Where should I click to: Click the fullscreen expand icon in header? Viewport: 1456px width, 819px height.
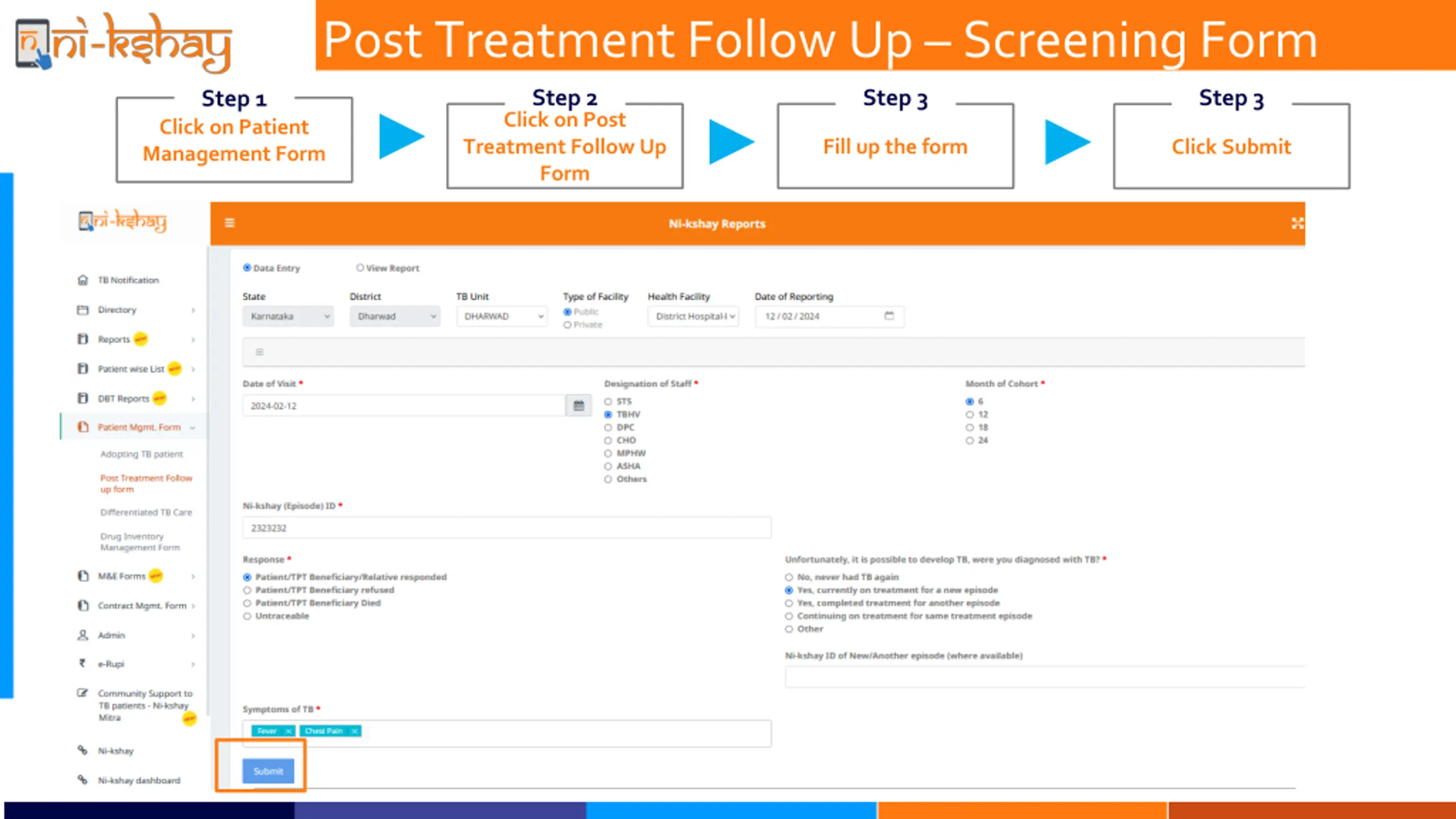[x=1297, y=224]
